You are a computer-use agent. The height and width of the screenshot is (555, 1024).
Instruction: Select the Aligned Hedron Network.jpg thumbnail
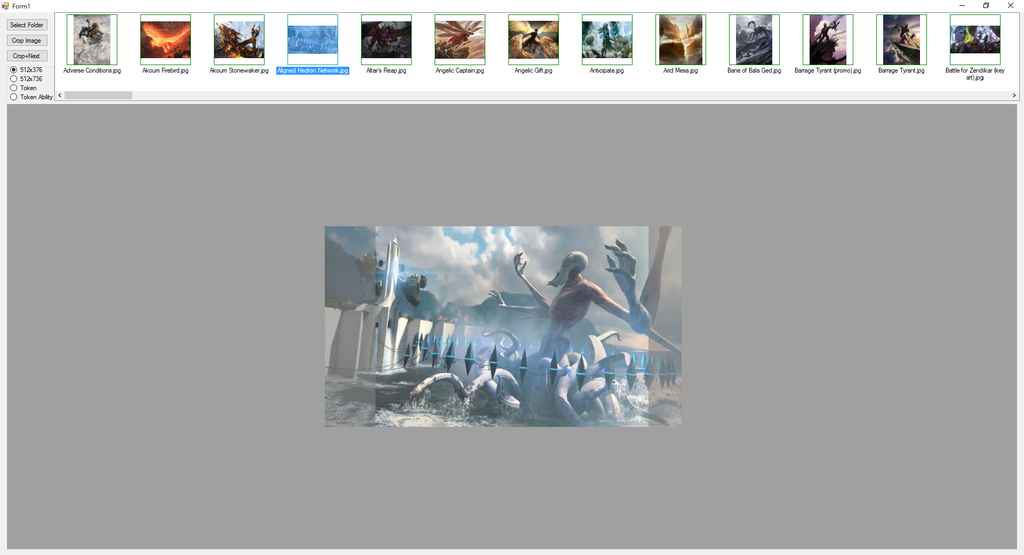(313, 40)
